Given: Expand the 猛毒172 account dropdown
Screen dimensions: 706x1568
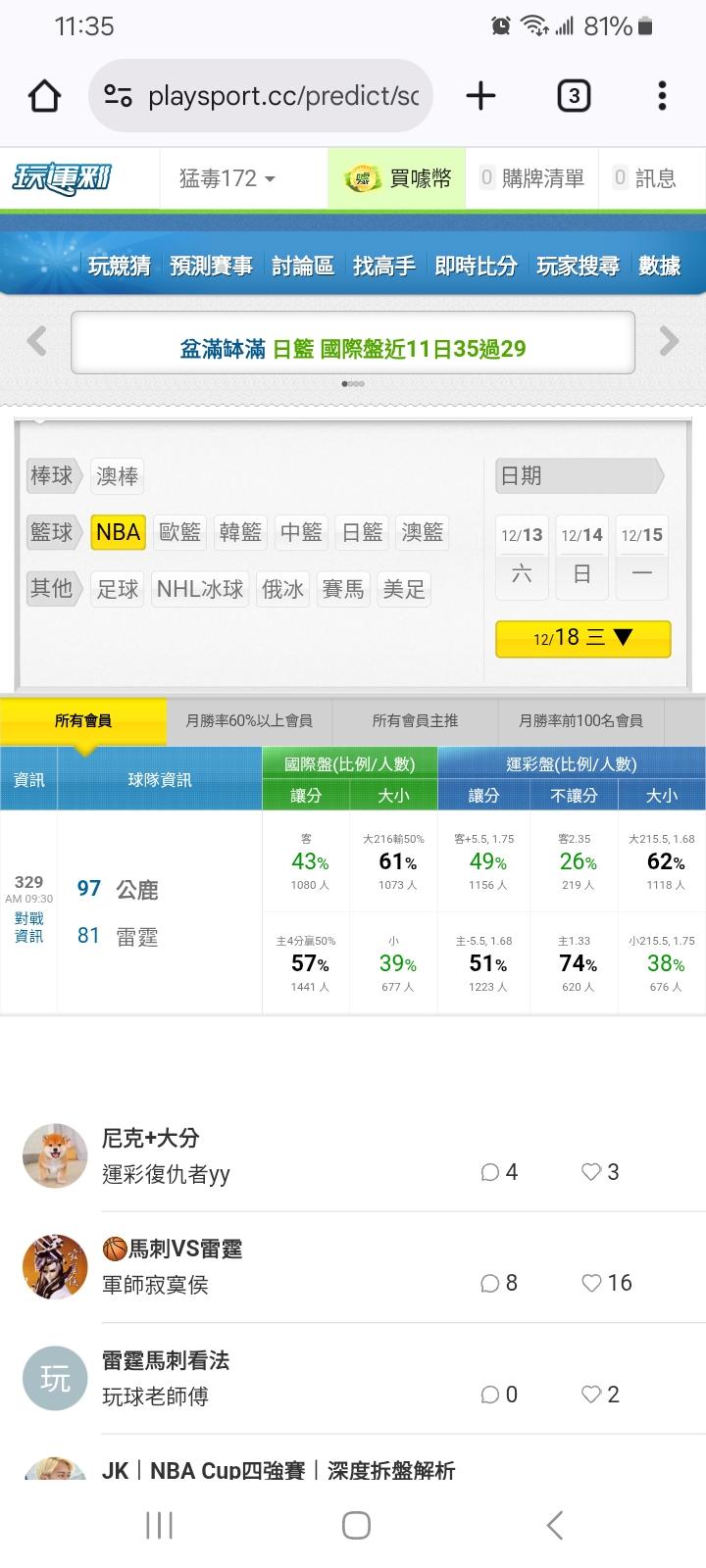Looking at the screenshot, I should point(227,178).
